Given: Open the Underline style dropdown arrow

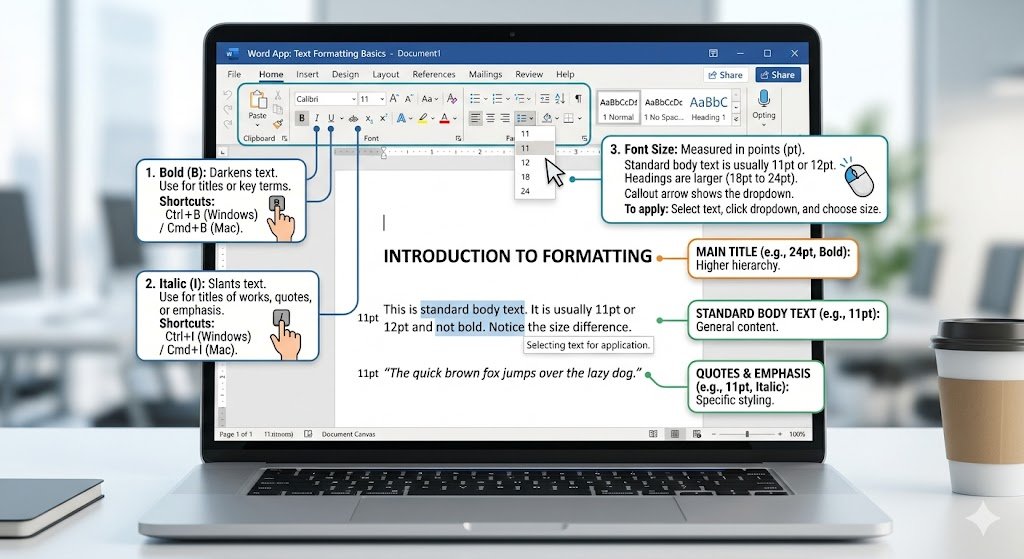Looking at the screenshot, I should click(x=341, y=119).
